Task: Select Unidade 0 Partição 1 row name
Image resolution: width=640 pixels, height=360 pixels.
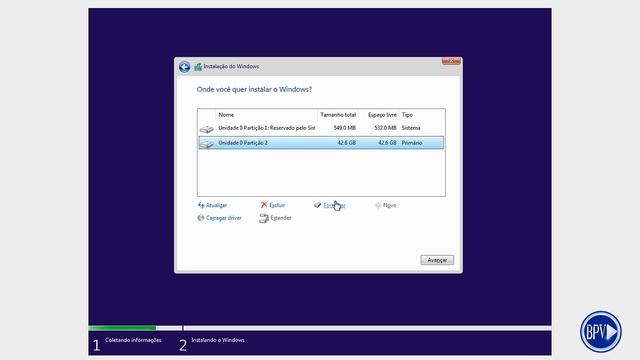Action: click(x=267, y=128)
